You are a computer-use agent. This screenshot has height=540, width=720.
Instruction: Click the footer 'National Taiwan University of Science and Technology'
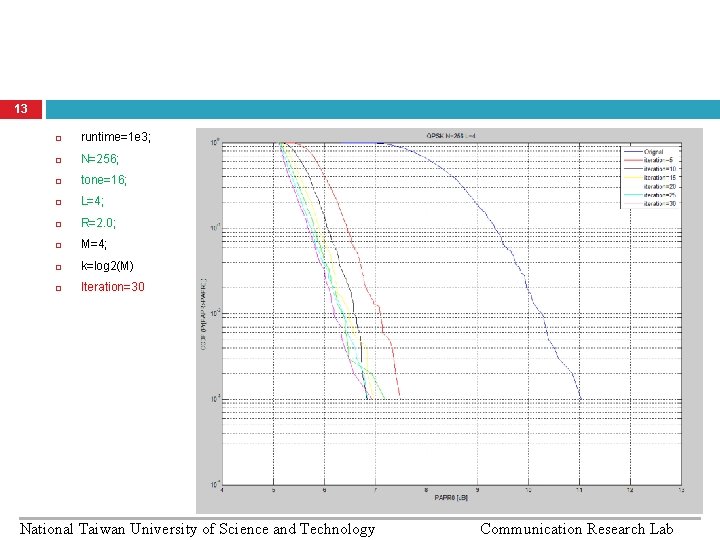pyautogui.click(x=197, y=529)
